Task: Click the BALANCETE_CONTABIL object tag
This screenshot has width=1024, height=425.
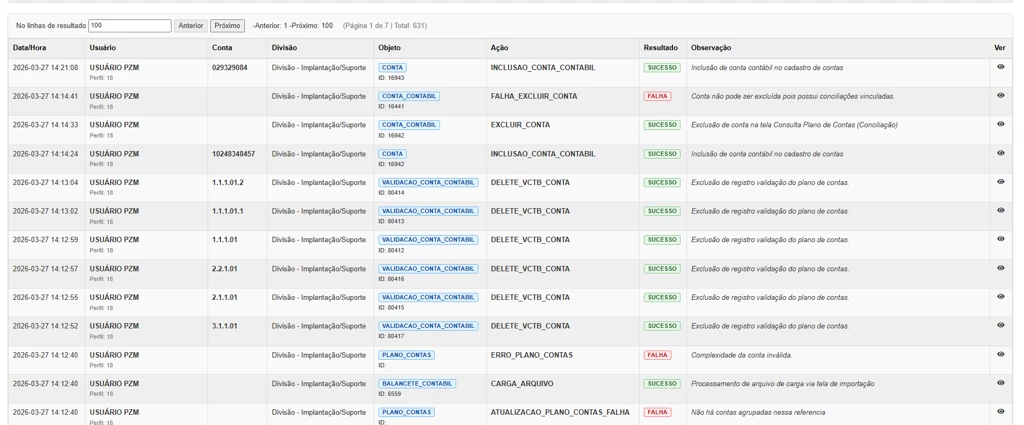Action: pos(417,383)
